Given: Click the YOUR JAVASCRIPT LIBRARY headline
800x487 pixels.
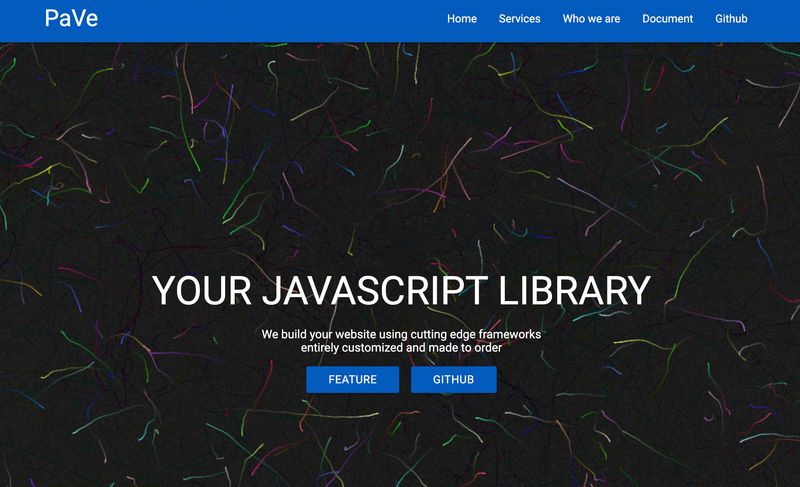Looking at the screenshot, I should click(x=401, y=291).
